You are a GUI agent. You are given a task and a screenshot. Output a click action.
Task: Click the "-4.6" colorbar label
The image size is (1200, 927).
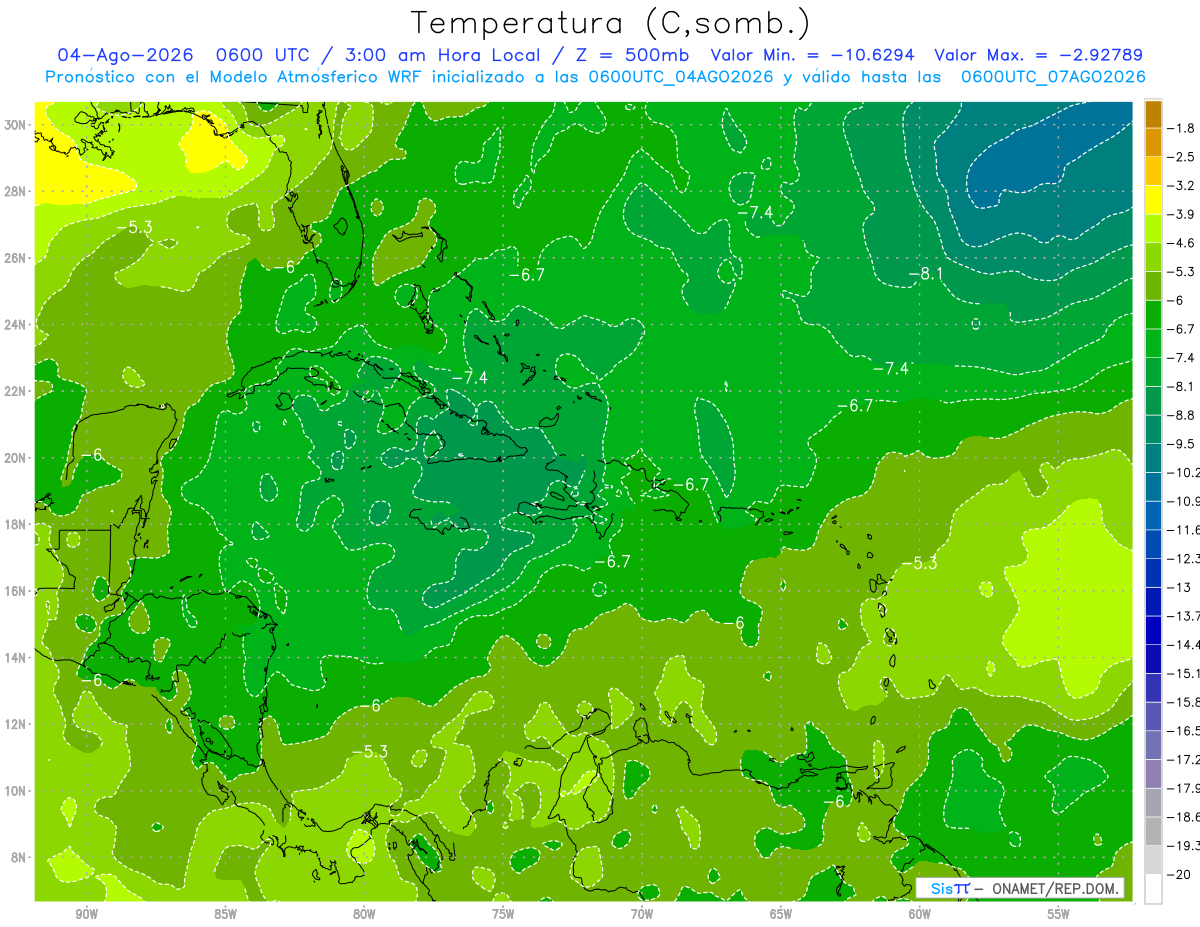tap(1181, 243)
